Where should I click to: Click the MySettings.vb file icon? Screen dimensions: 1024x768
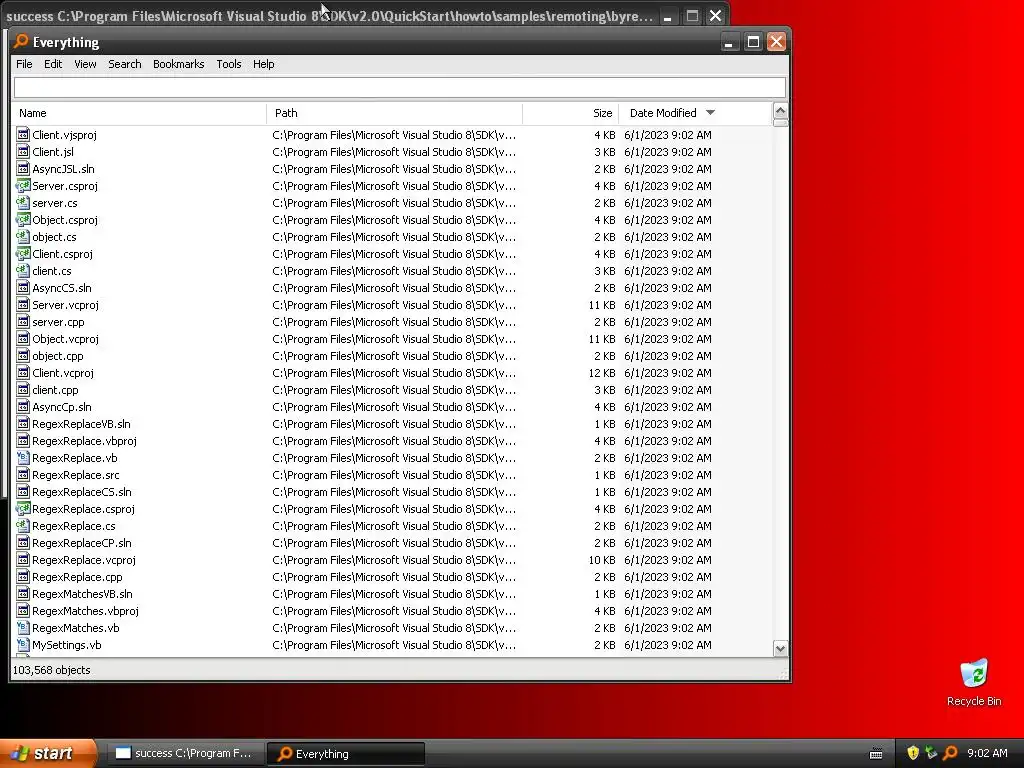23,645
